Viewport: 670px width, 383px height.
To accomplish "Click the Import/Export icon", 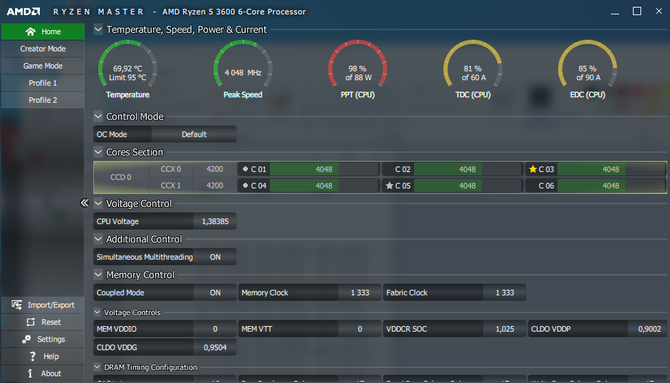I will pyautogui.click(x=17, y=305).
